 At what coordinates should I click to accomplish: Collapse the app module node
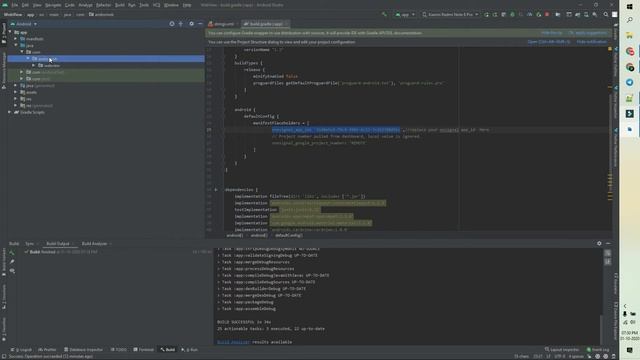pos(10,32)
